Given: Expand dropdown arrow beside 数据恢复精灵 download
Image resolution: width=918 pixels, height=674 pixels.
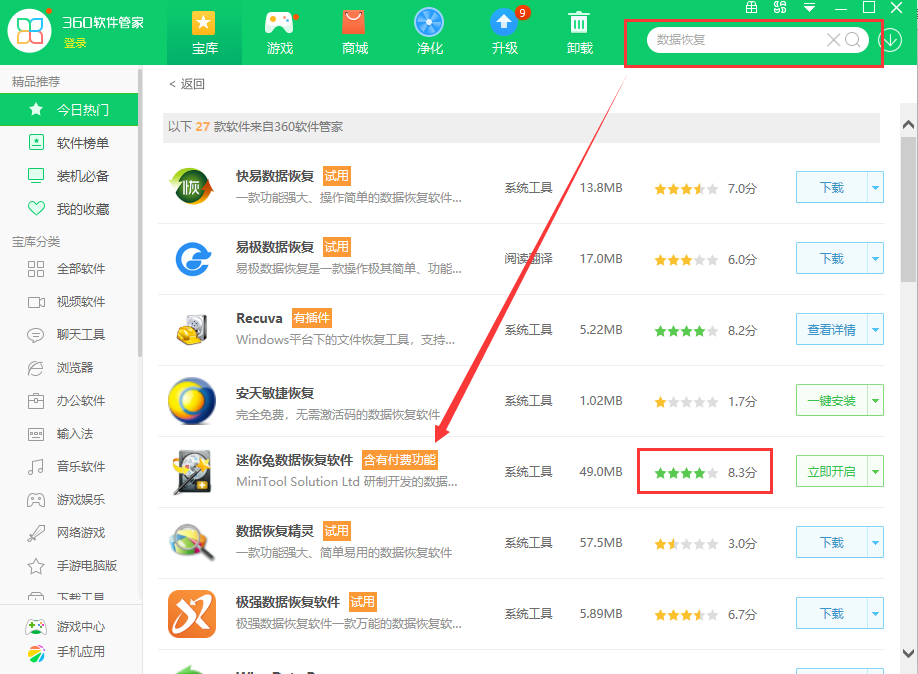Looking at the screenshot, I should click(875, 543).
